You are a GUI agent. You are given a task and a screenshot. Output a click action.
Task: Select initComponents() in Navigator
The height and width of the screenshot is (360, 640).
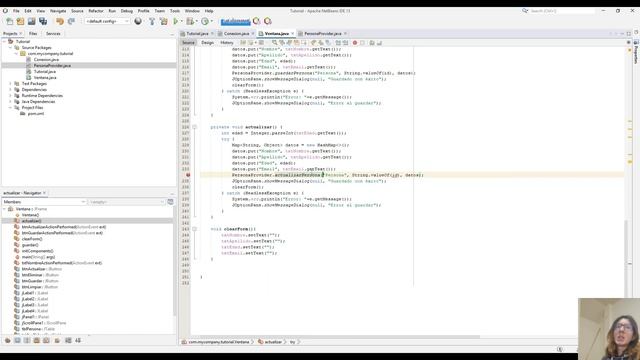(x=37, y=251)
